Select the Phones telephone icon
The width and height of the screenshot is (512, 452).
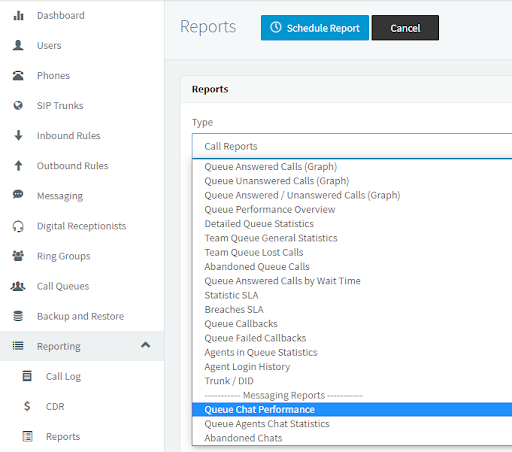coord(18,75)
